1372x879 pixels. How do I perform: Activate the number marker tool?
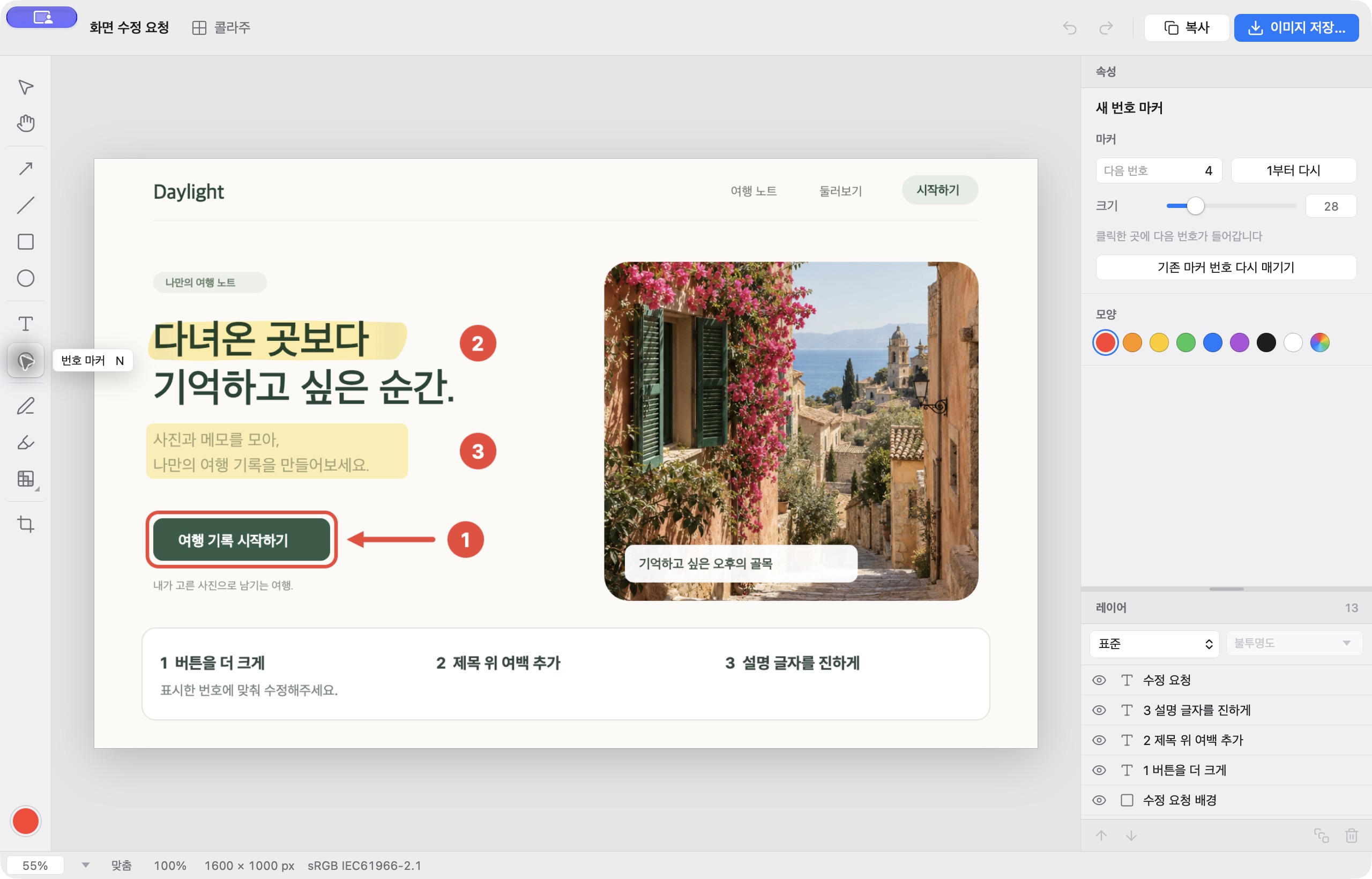pyautogui.click(x=26, y=360)
